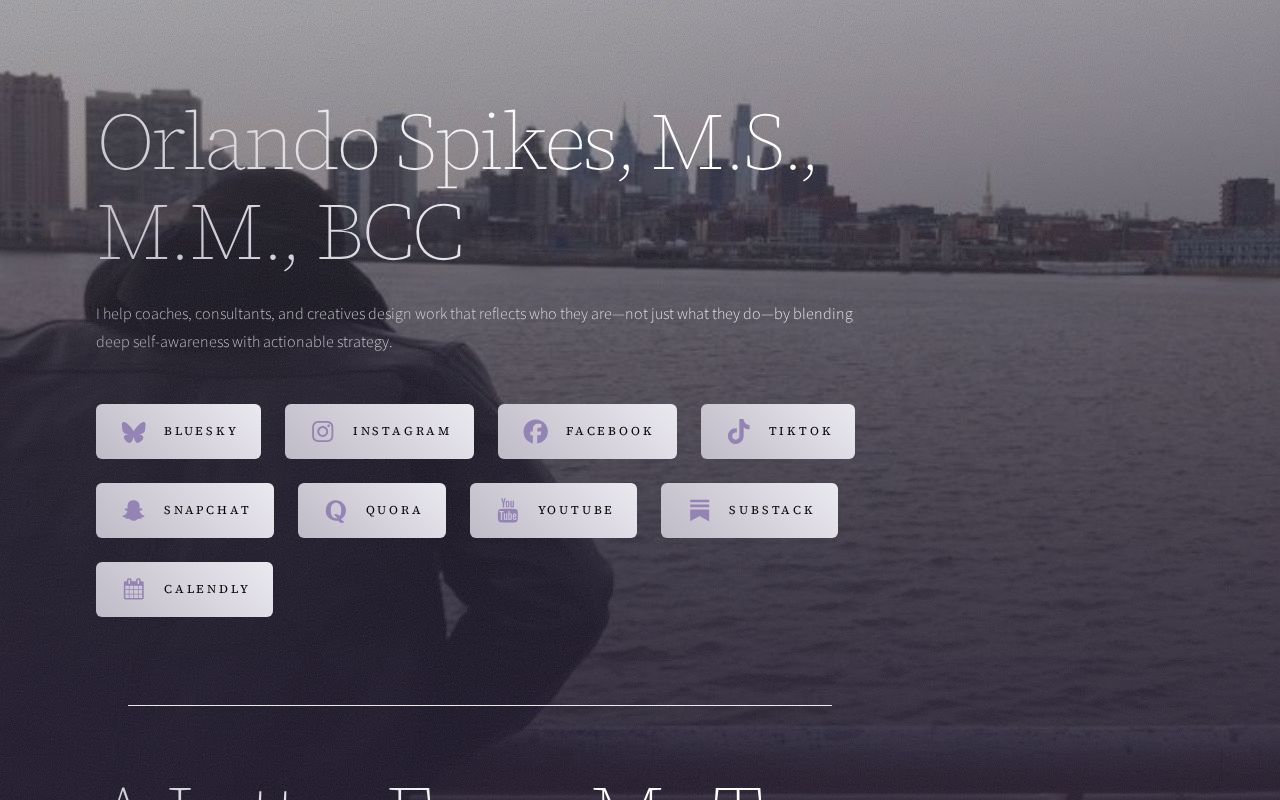Click the Calendly calendar icon

(x=134, y=590)
